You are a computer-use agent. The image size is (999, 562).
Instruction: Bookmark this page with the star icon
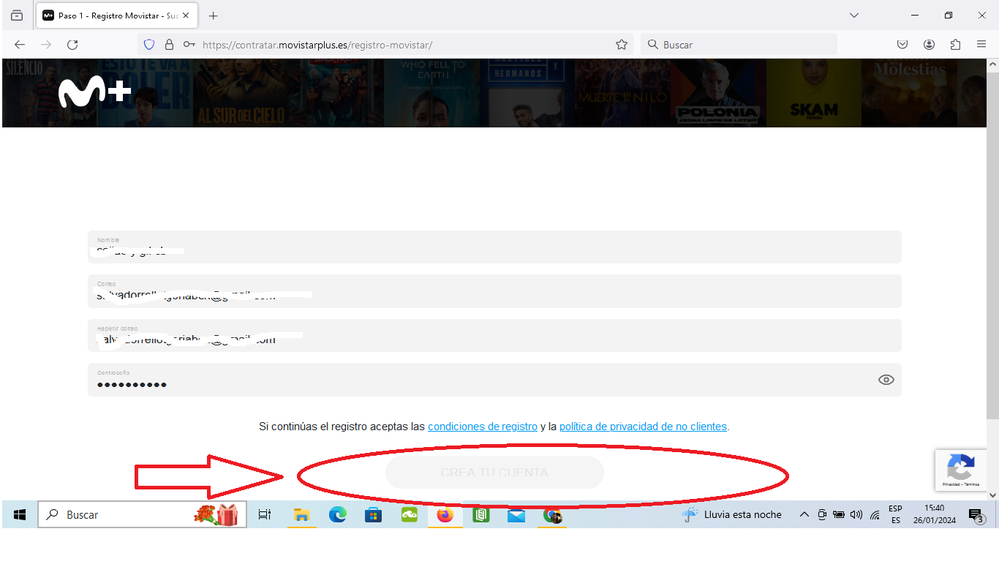tap(622, 45)
